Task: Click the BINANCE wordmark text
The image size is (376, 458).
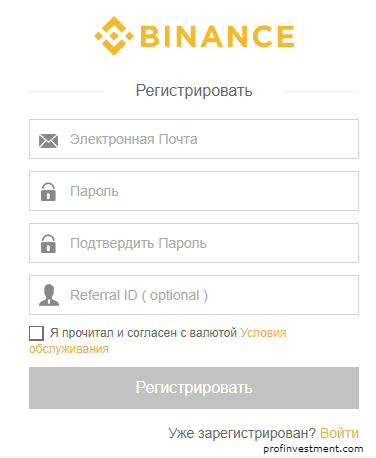Action: (217, 36)
